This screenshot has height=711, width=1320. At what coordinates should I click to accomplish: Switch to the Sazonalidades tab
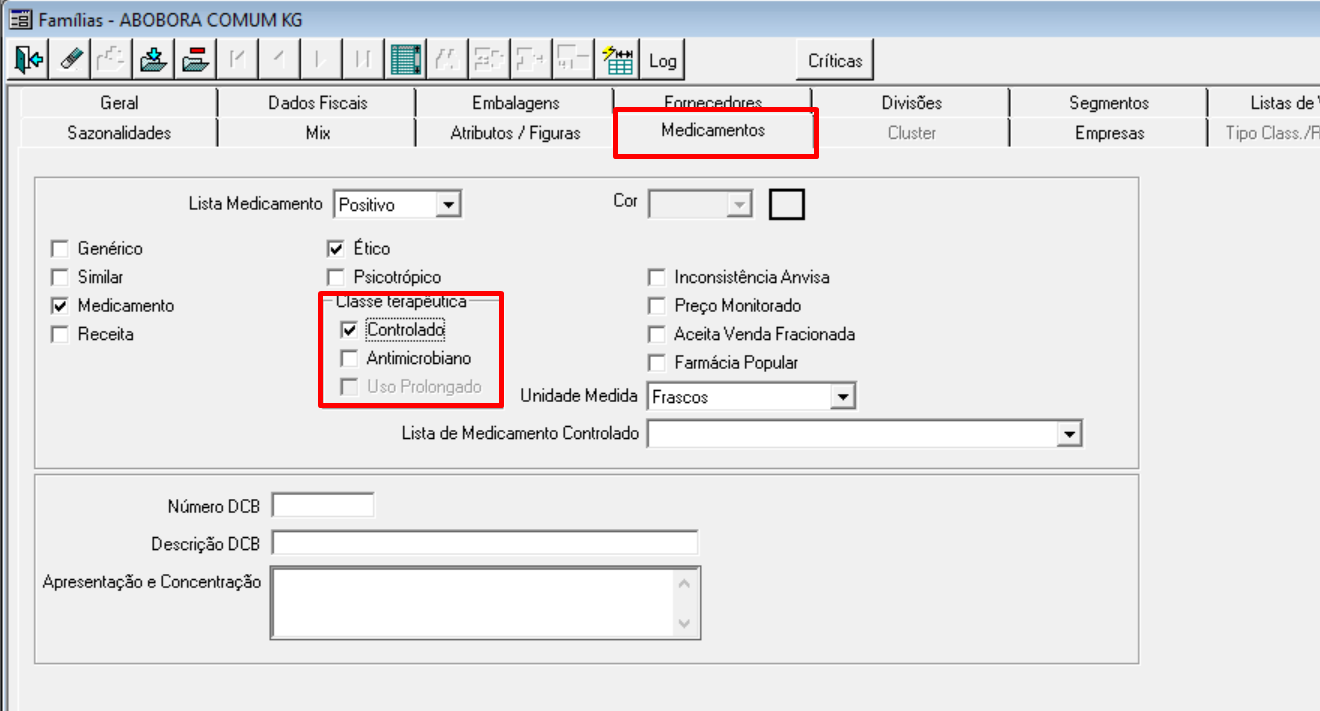(119, 133)
